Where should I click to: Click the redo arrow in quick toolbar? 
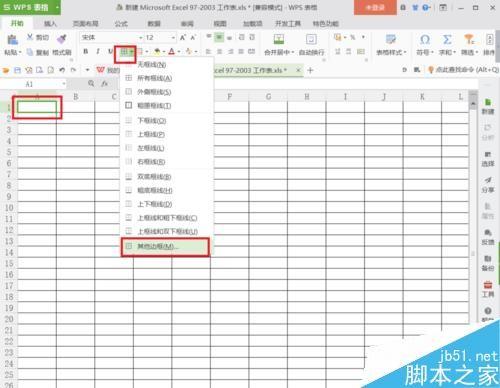[x=74, y=70]
